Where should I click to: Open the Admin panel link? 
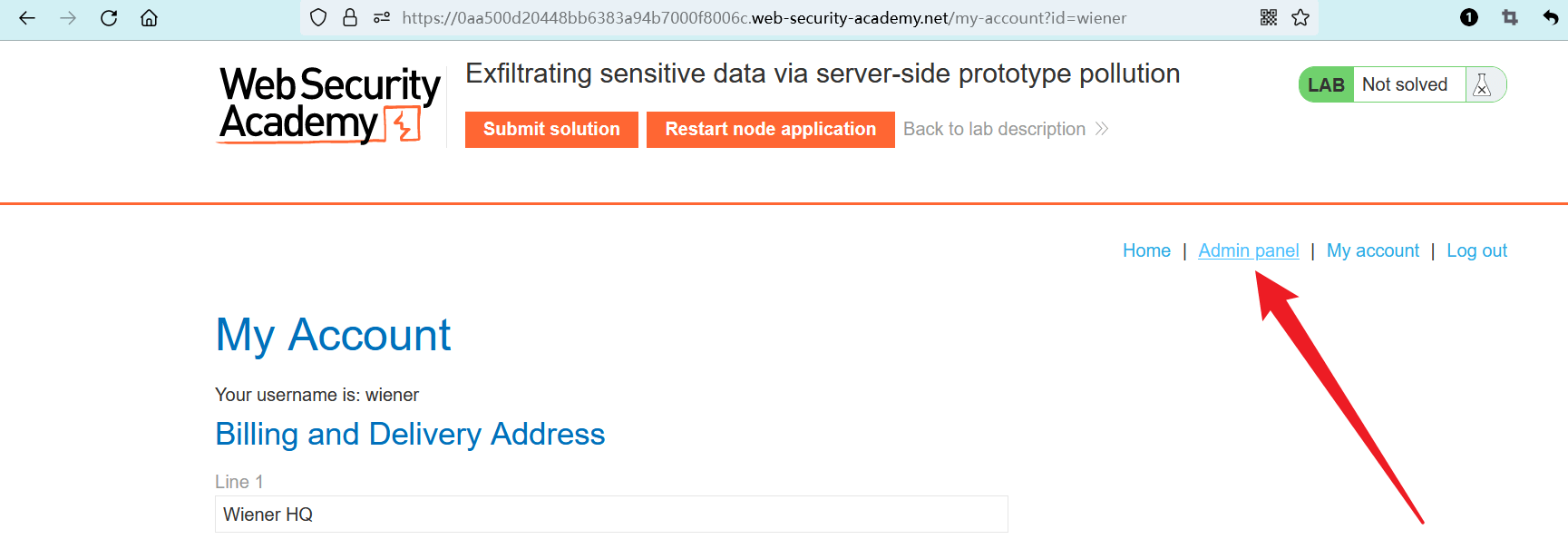[x=1248, y=251]
